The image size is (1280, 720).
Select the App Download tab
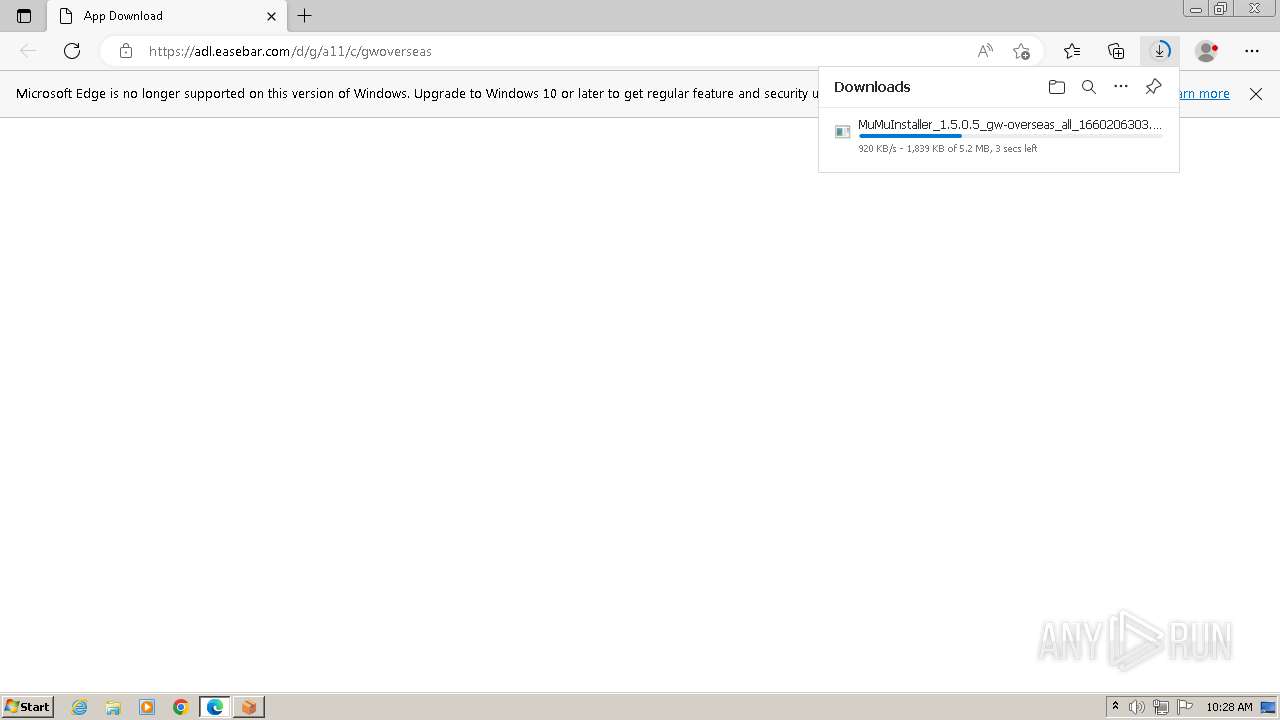coord(166,16)
